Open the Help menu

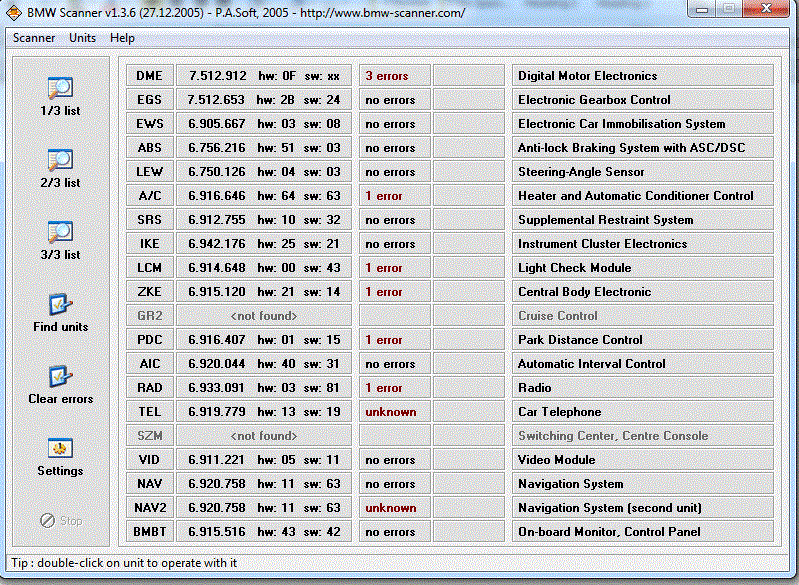(x=122, y=38)
